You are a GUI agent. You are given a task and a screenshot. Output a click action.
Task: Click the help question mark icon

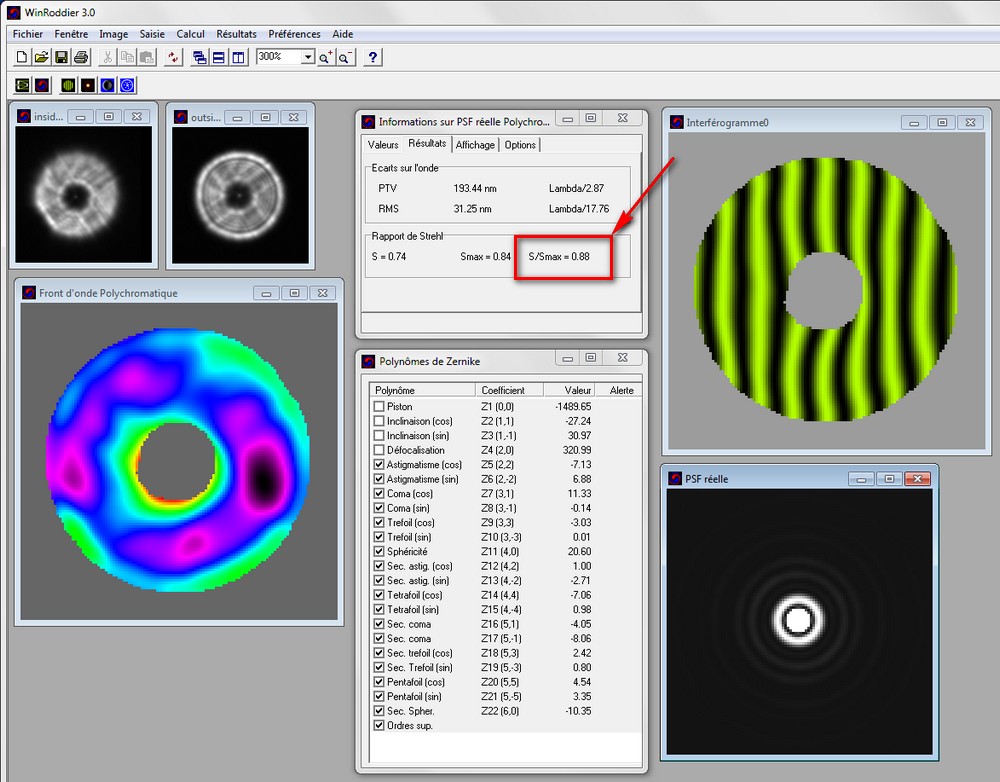372,57
